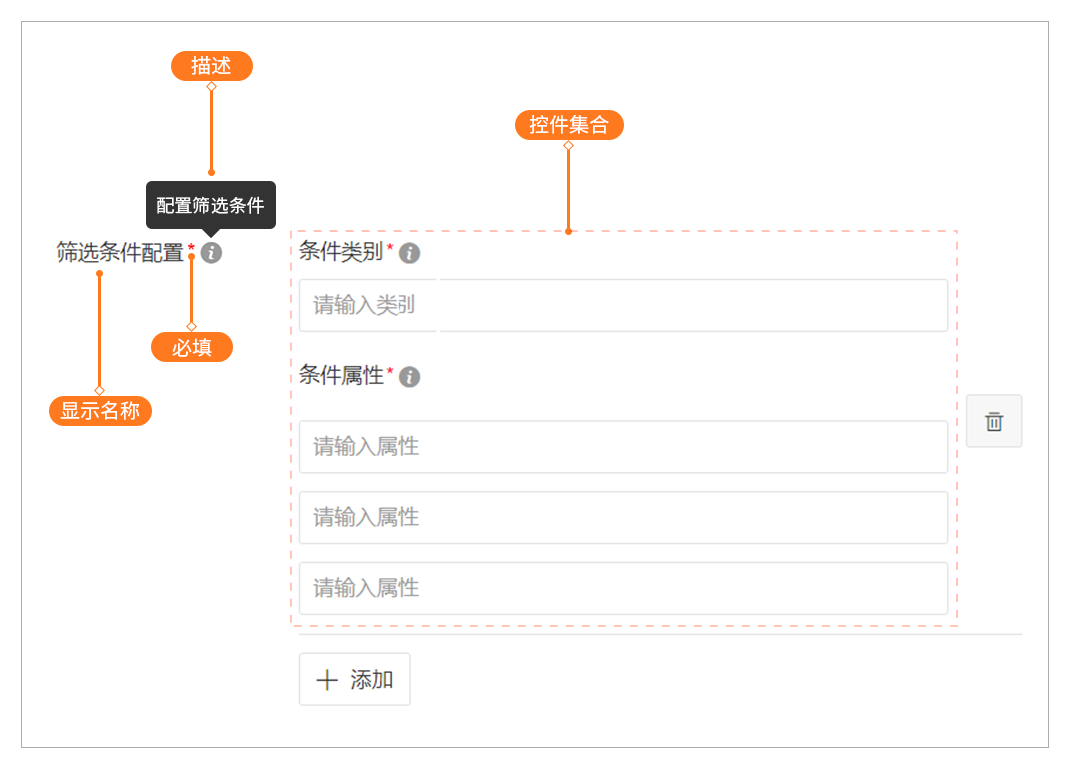Delete the condition group with trash icon

tap(994, 421)
